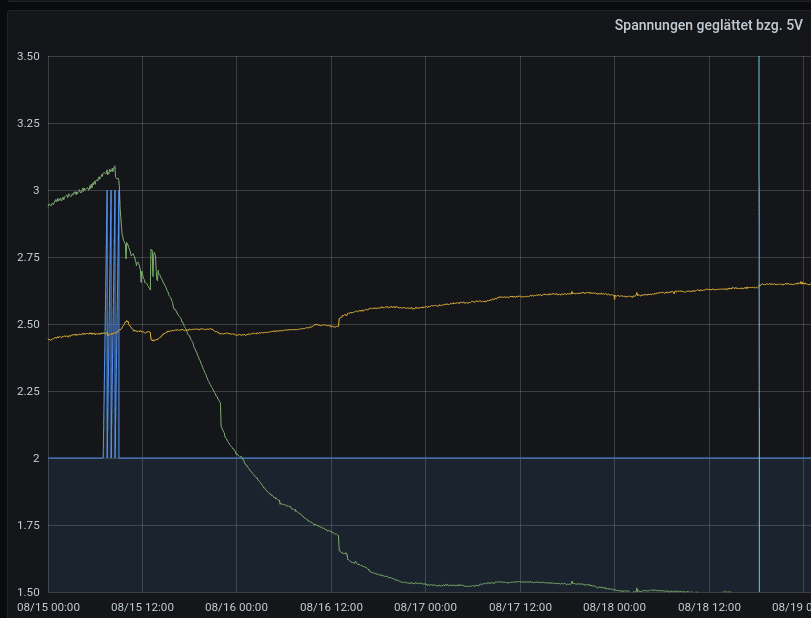
Task: Click the 08/17 12:00 time label
Action: 520,607
